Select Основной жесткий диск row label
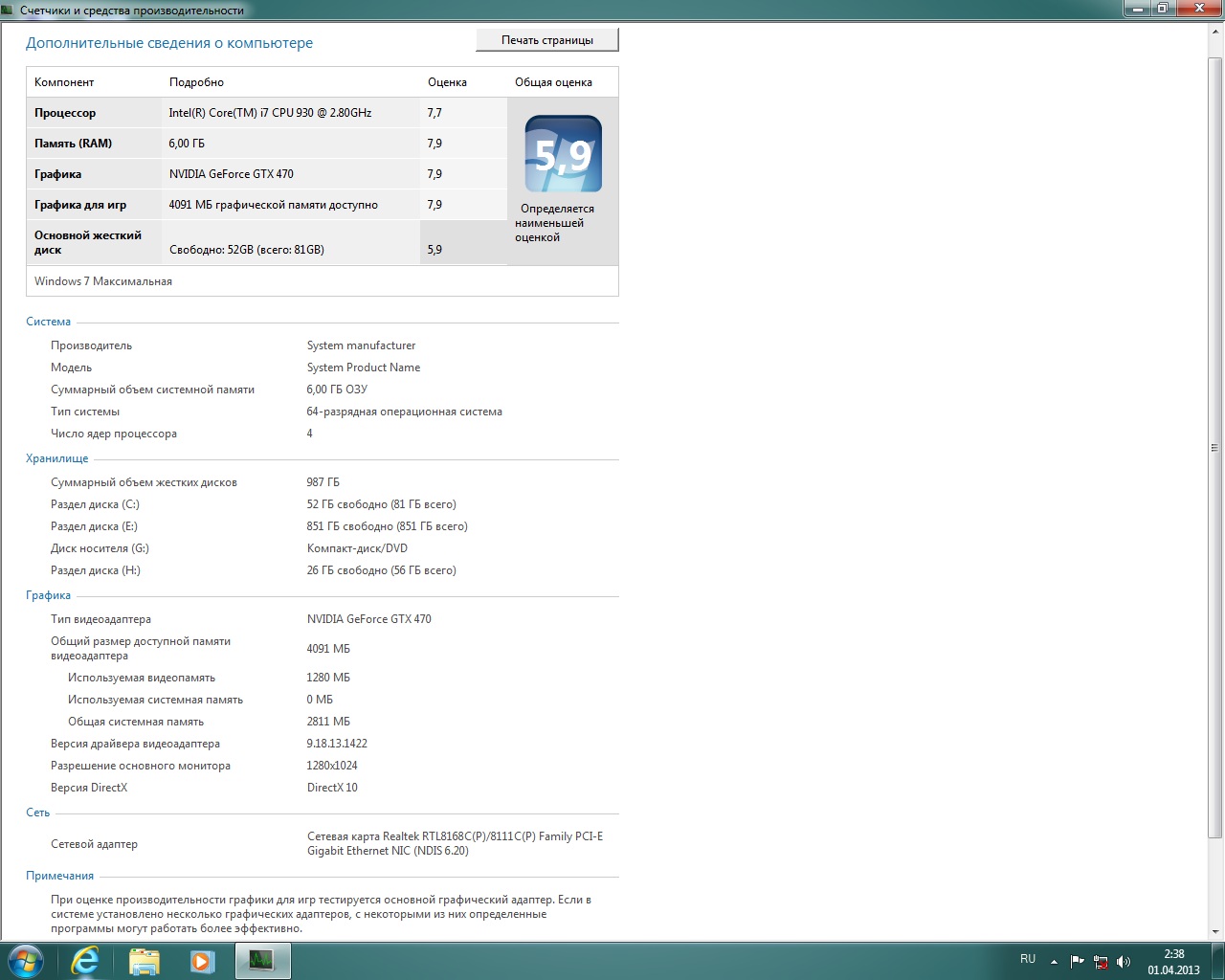Image resolution: width=1225 pixels, height=980 pixels. point(88,242)
